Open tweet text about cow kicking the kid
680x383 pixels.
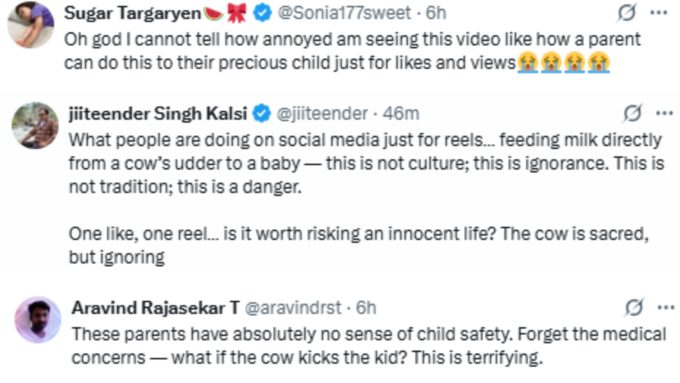pos(369,346)
